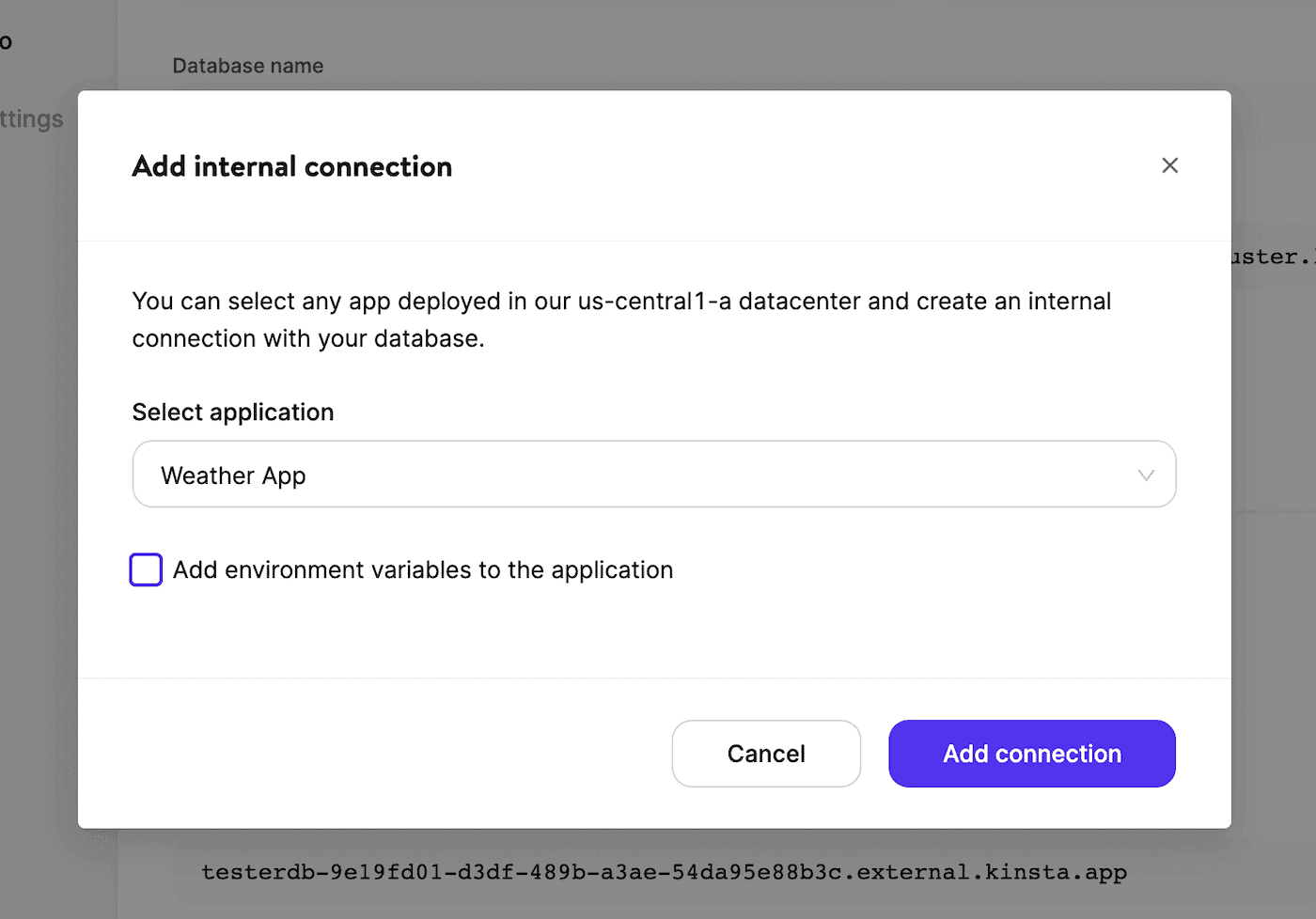Click the chevron on the Weather App selector
Image resolution: width=1316 pixels, height=919 pixels.
point(1146,475)
